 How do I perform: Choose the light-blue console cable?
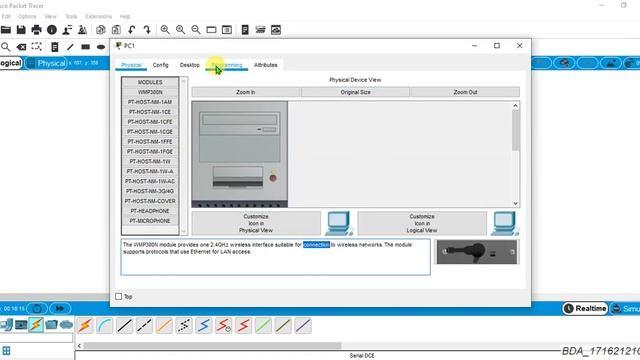[x=105, y=326]
